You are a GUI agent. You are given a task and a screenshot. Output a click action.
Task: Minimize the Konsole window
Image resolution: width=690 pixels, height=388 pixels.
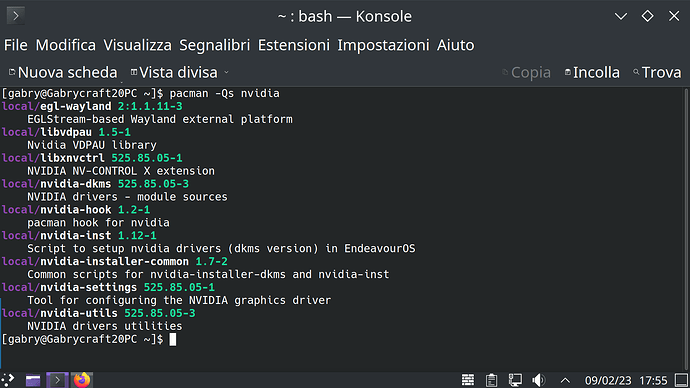[x=621, y=17]
